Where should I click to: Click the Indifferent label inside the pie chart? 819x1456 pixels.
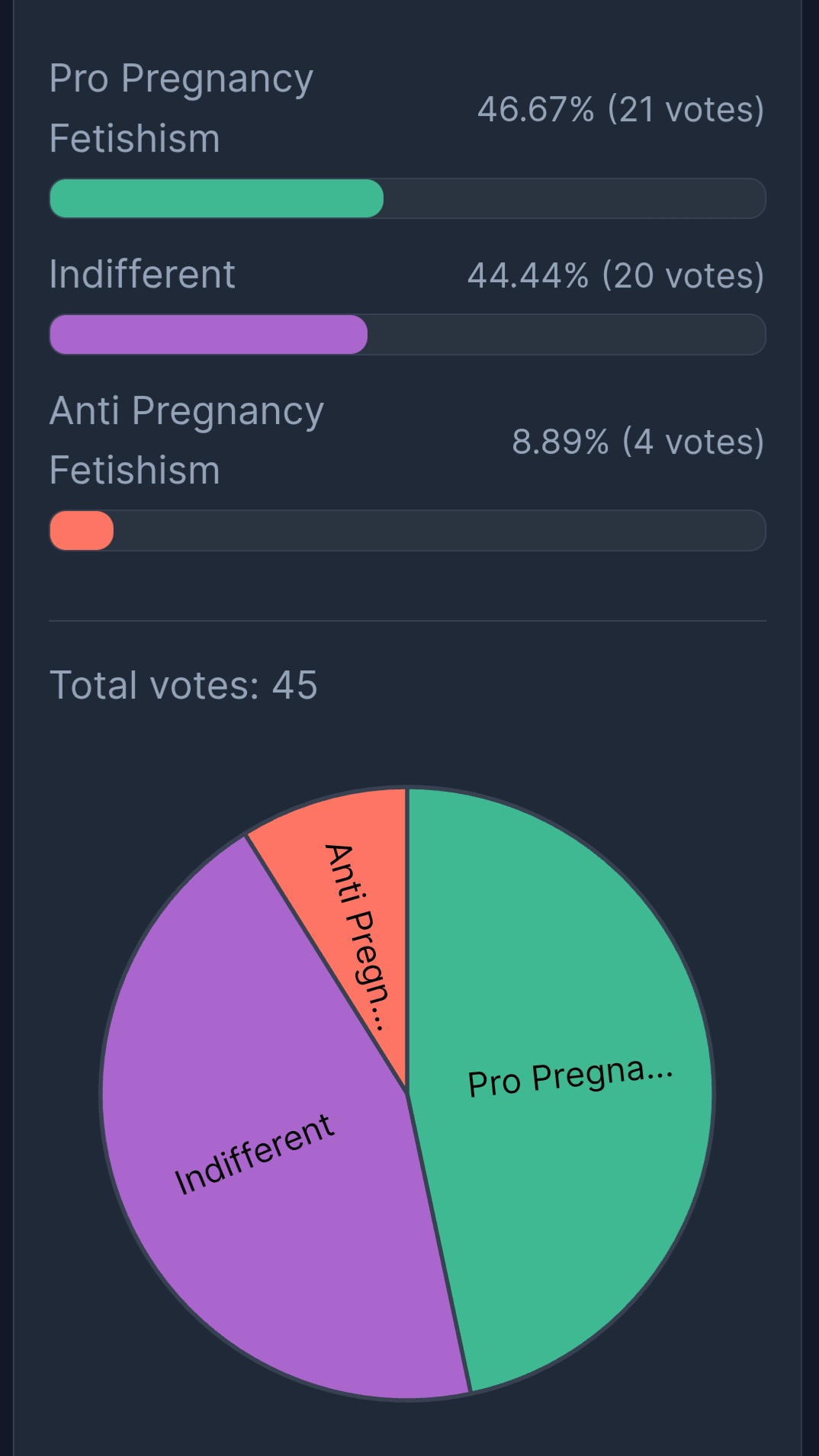pos(254,1154)
